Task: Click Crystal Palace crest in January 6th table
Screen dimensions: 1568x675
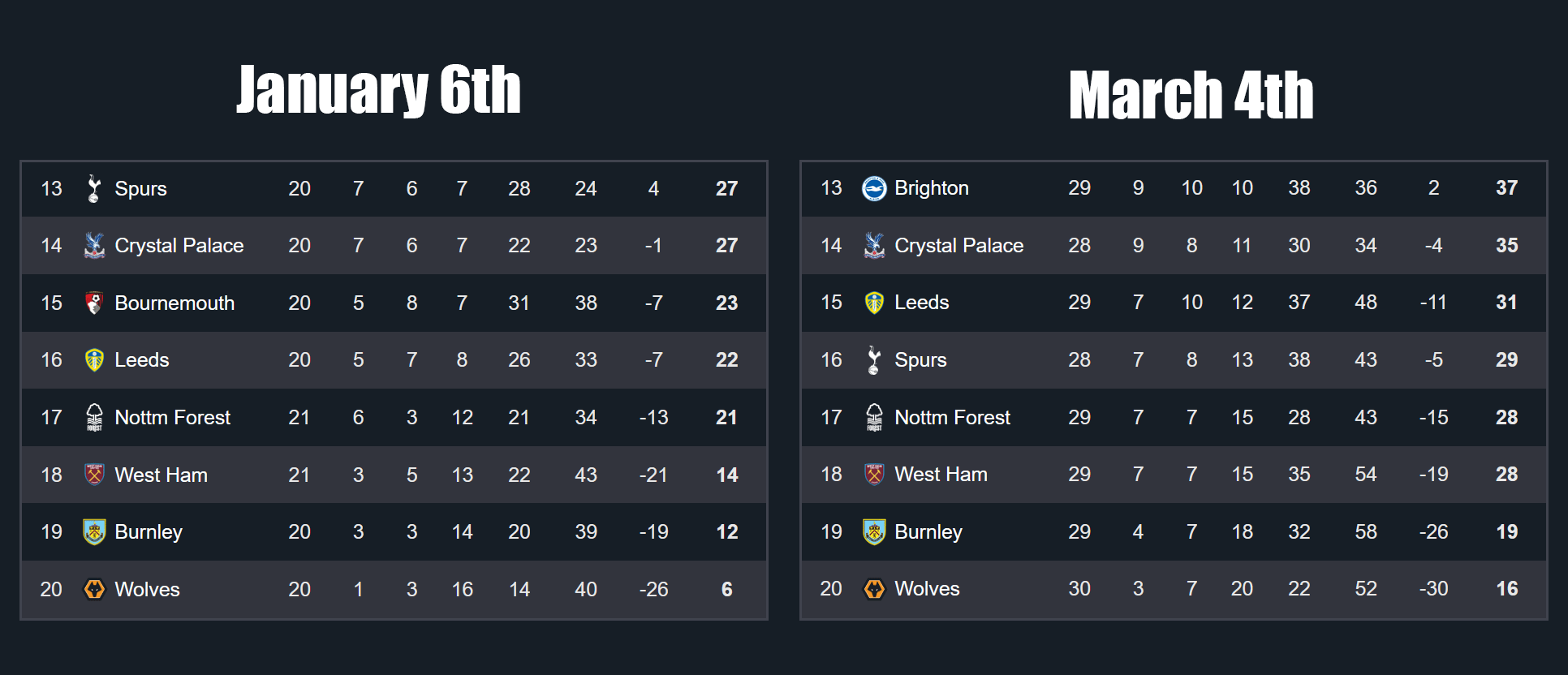Action: (x=94, y=245)
